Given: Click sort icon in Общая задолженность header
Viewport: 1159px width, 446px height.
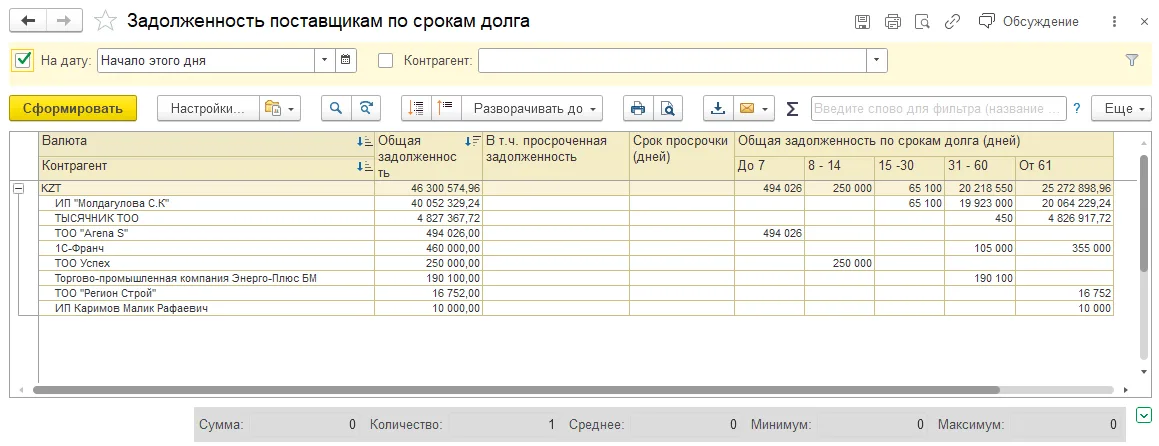Looking at the screenshot, I should pyautogui.click(x=472, y=141).
